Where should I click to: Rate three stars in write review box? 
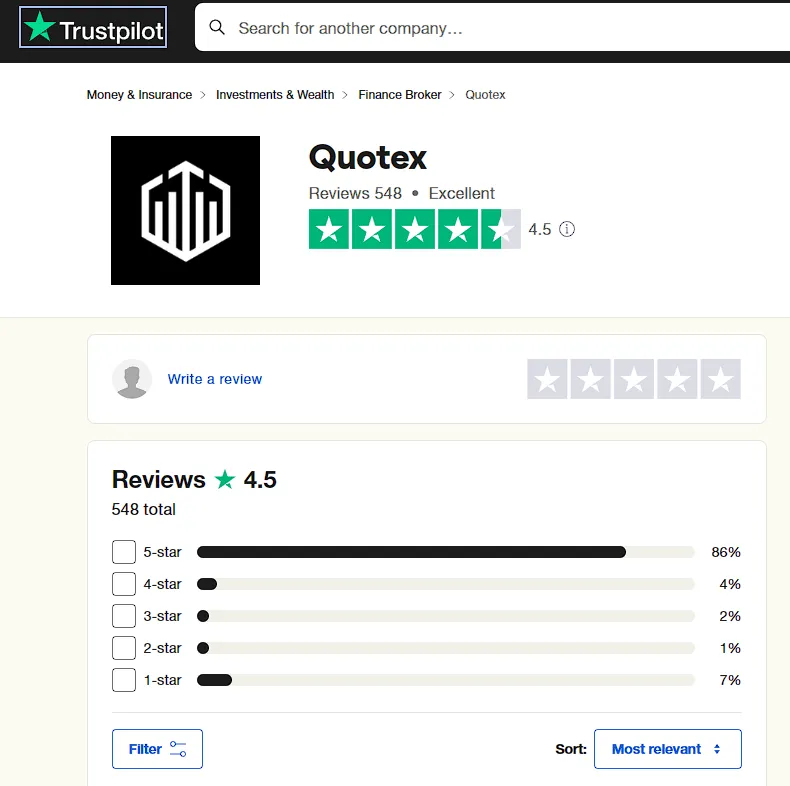pos(634,379)
